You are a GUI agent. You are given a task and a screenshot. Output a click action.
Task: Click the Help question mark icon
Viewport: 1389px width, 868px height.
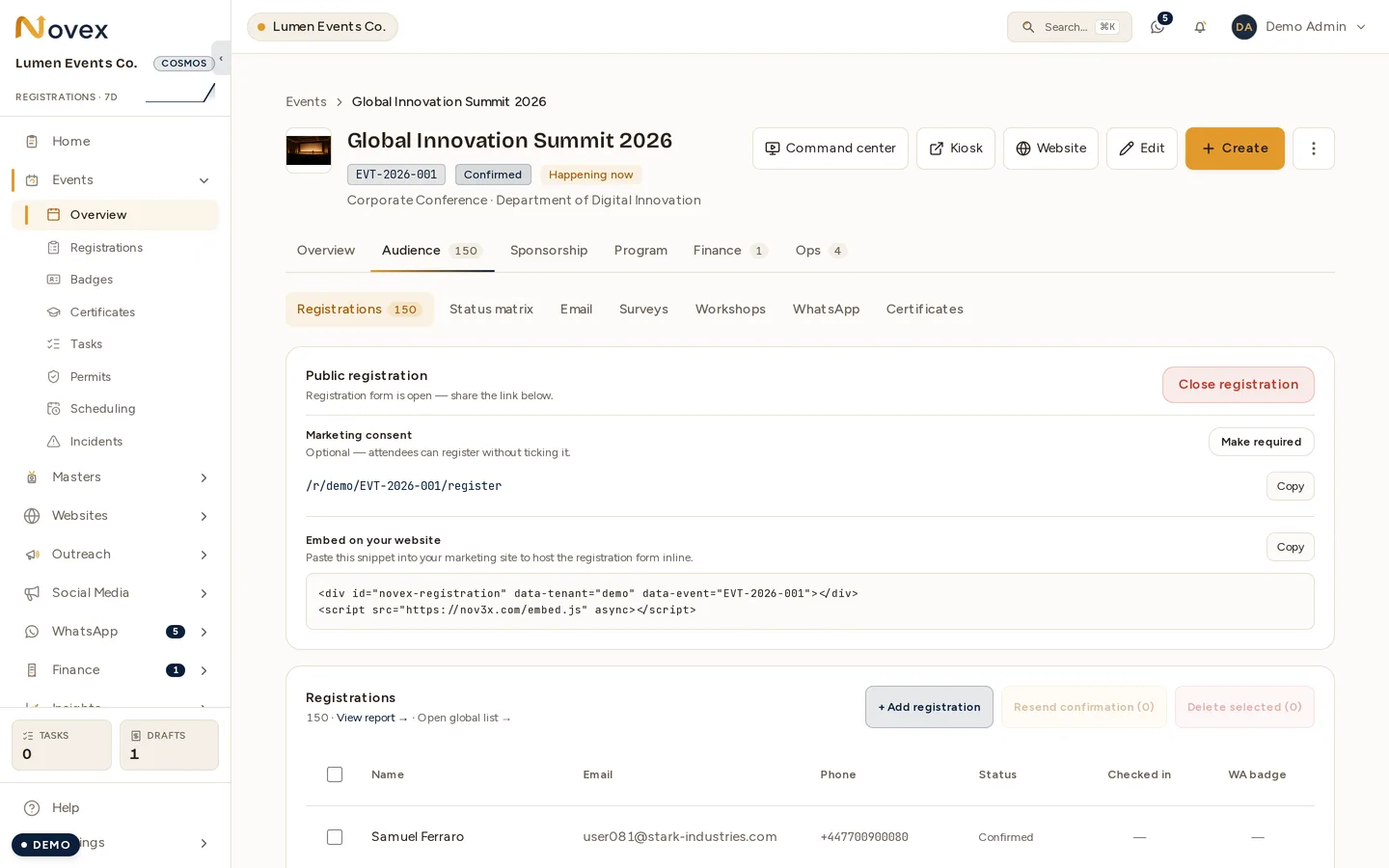[32, 808]
